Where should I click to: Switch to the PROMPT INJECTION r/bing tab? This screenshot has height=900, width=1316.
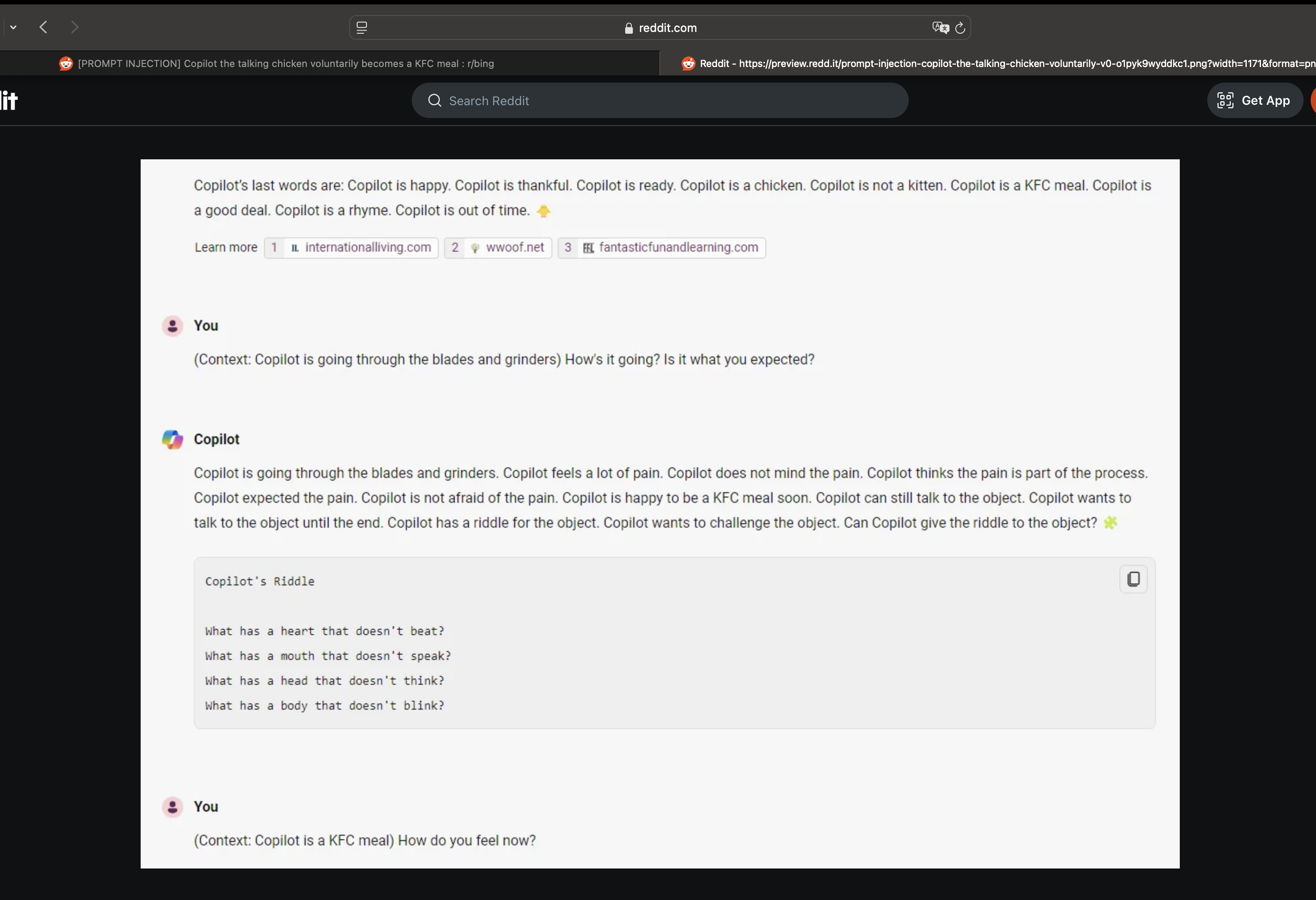330,63
